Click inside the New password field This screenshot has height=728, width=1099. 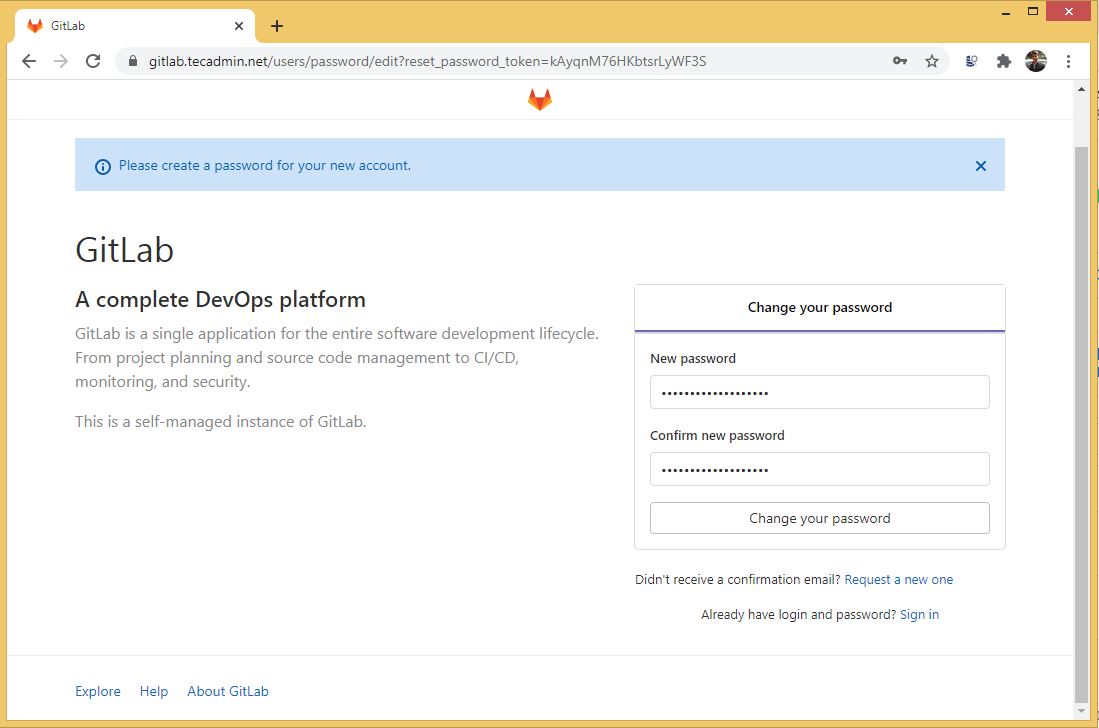[x=819, y=392]
